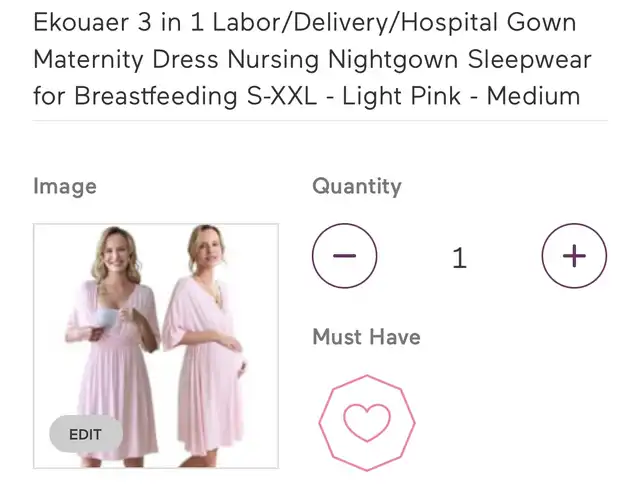Select the quantity value 1
Image resolution: width=640 pixels, height=492 pixels.
pos(460,258)
